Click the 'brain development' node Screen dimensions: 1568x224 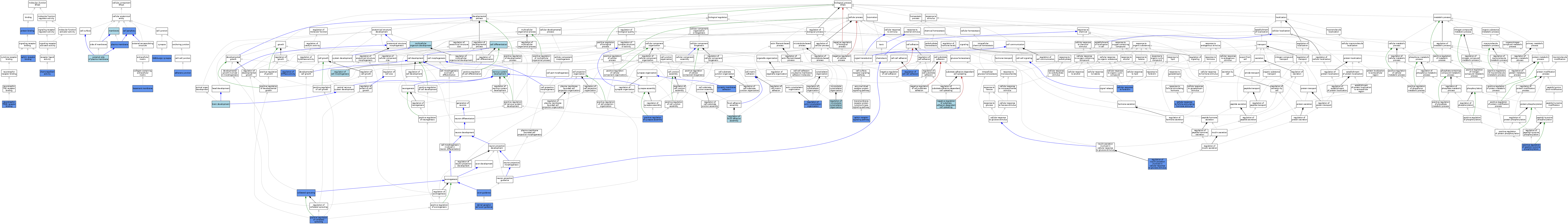pyautogui.click(x=221, y=104)
